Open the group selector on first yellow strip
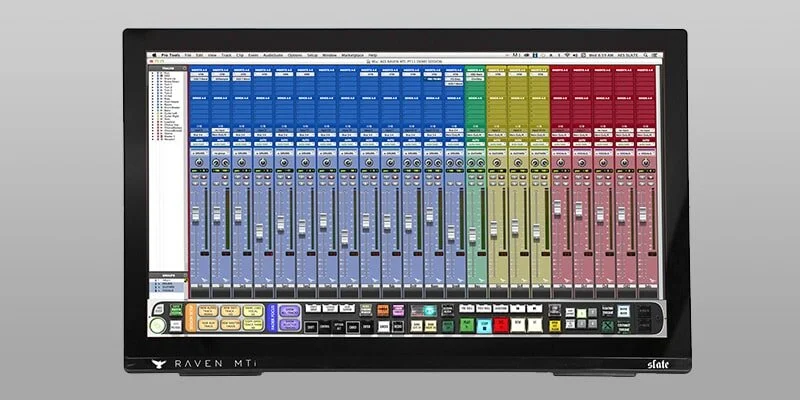Viewport: 800px width, 400px height. pyautogui.click(x=497, y=154)
